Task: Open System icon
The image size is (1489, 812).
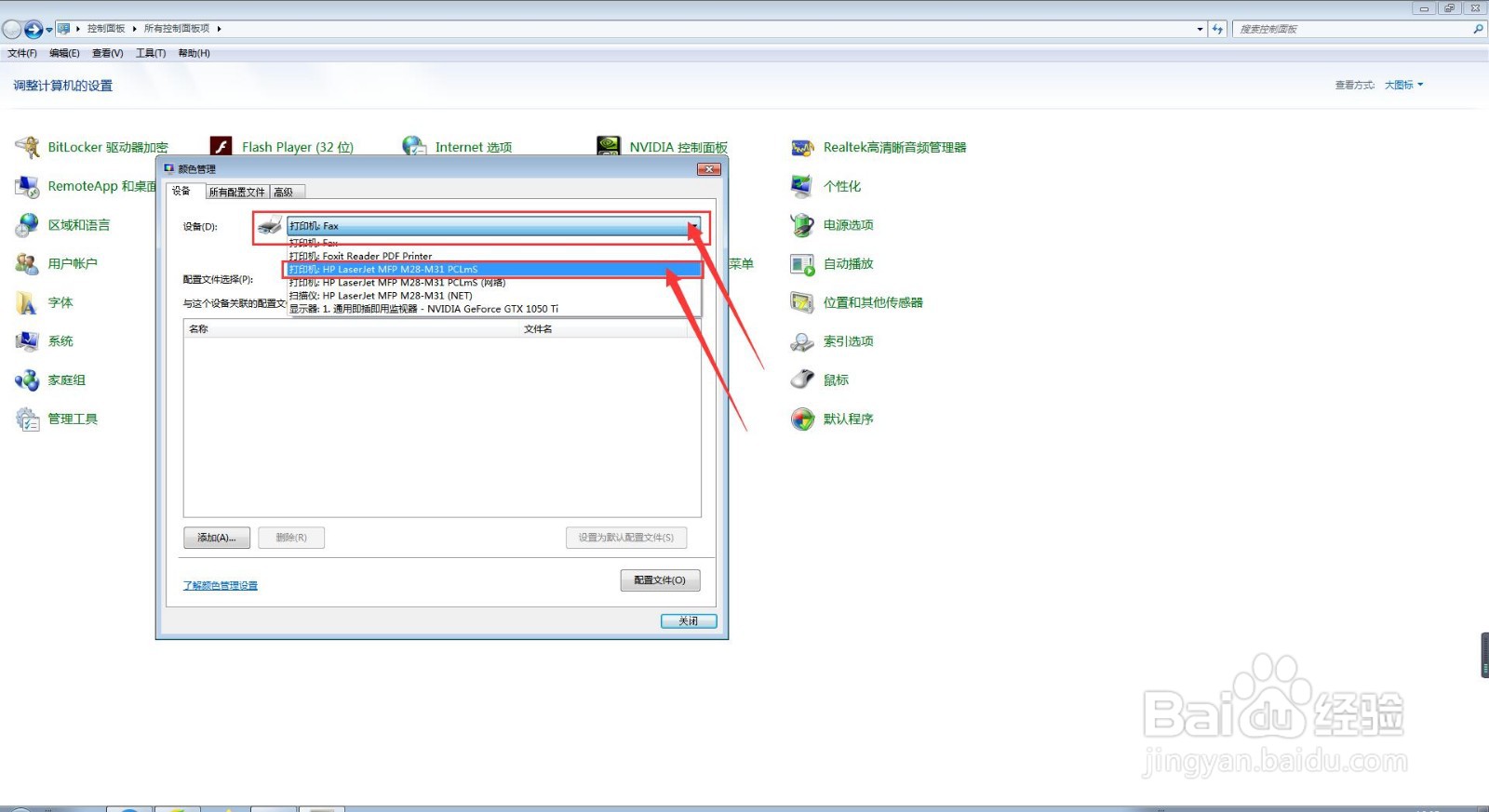Action: (27, 341)
